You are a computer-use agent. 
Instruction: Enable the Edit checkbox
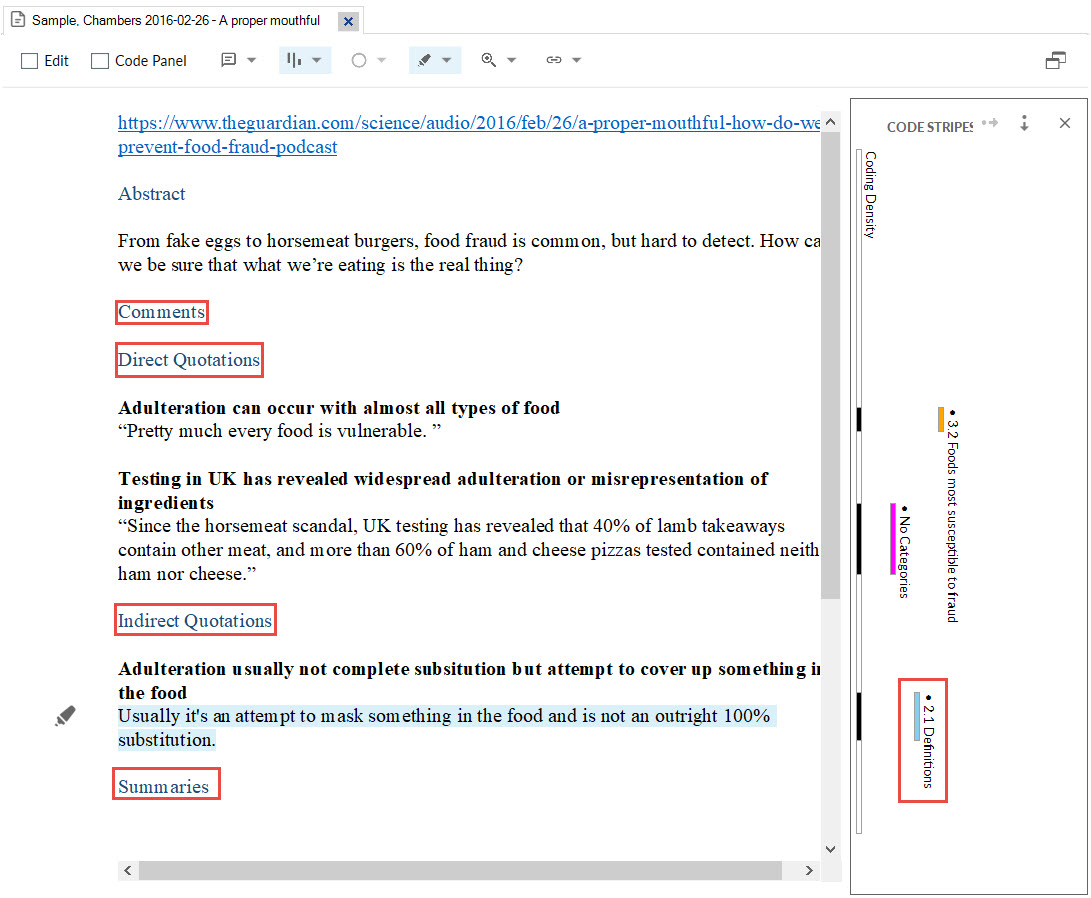point(29,61)
